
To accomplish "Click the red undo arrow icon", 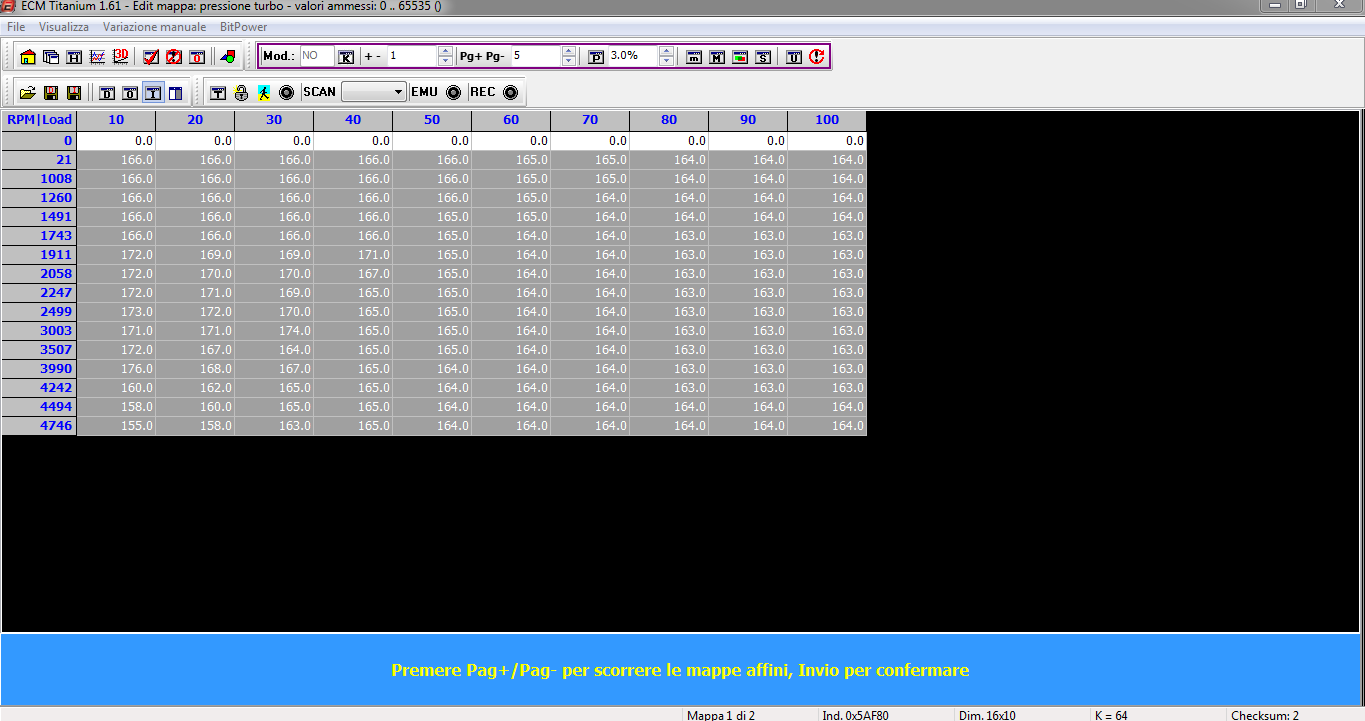I will coord(817,57).
